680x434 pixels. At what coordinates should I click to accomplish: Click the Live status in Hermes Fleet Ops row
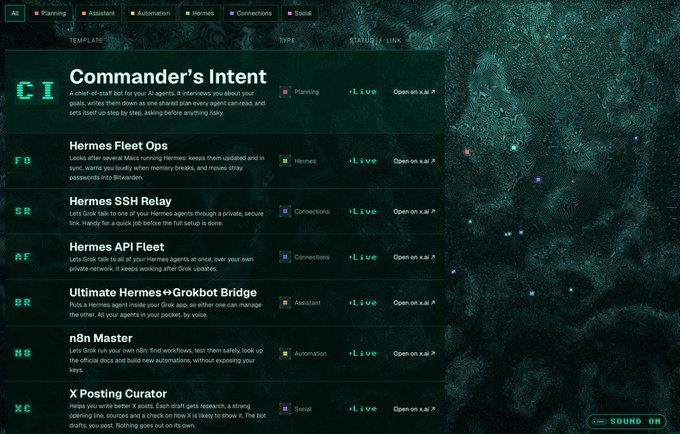coord(363,161)
